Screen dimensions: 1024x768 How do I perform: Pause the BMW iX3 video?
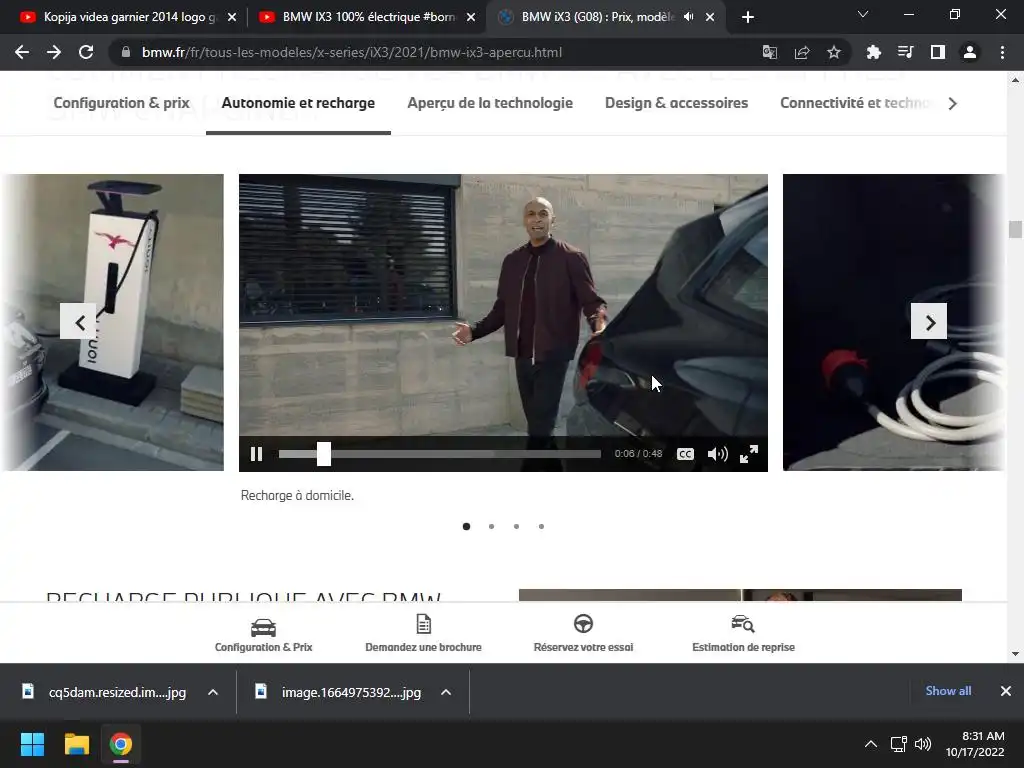click(256, 454)
